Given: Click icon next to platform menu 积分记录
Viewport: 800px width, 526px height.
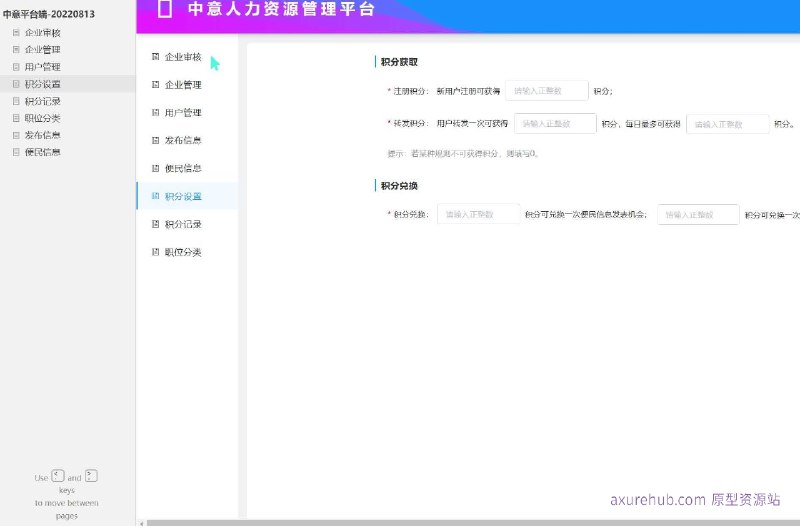Looking at the screenshot, I should tap(156, 224).
